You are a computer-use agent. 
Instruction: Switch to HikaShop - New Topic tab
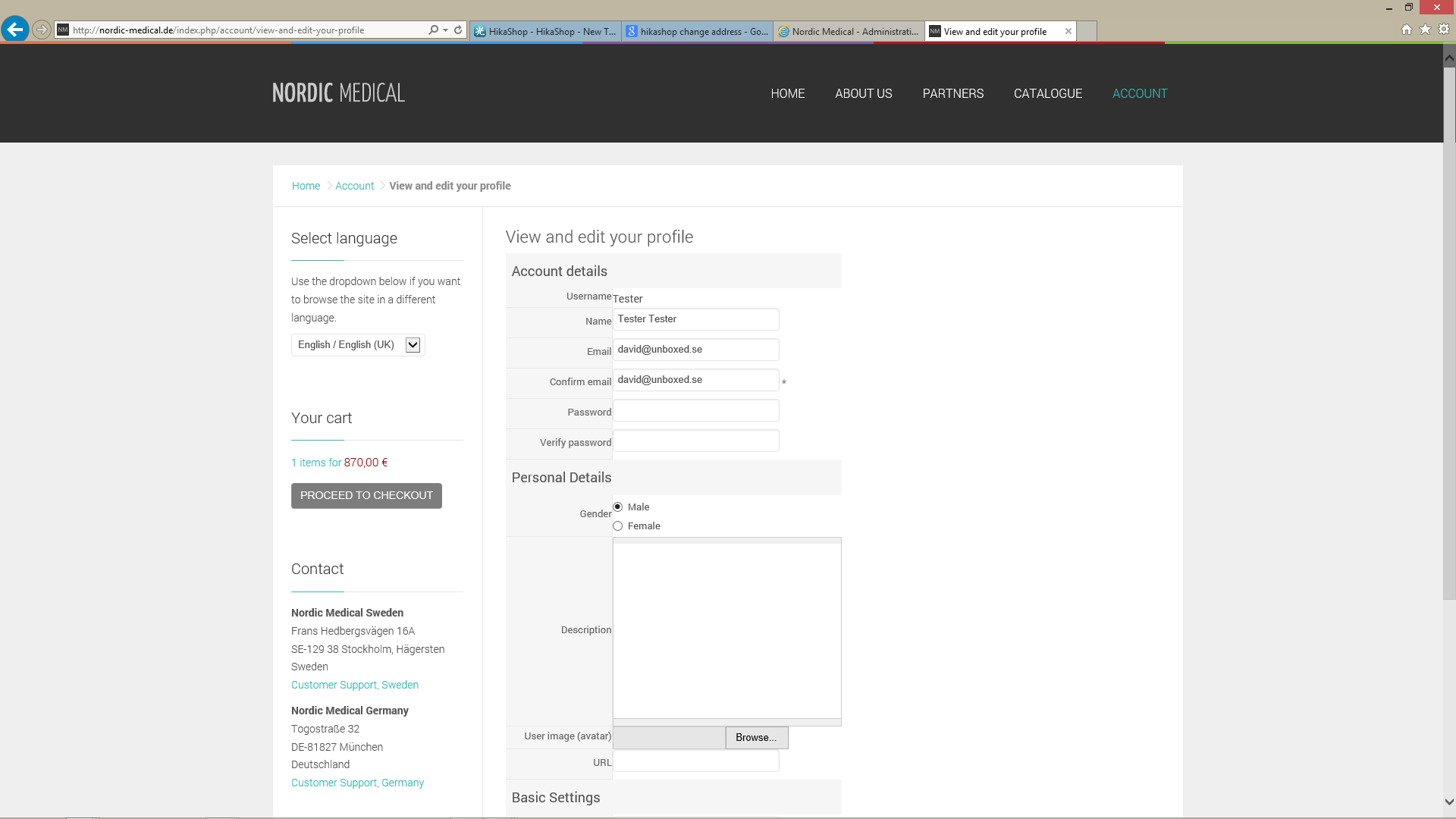545,31
